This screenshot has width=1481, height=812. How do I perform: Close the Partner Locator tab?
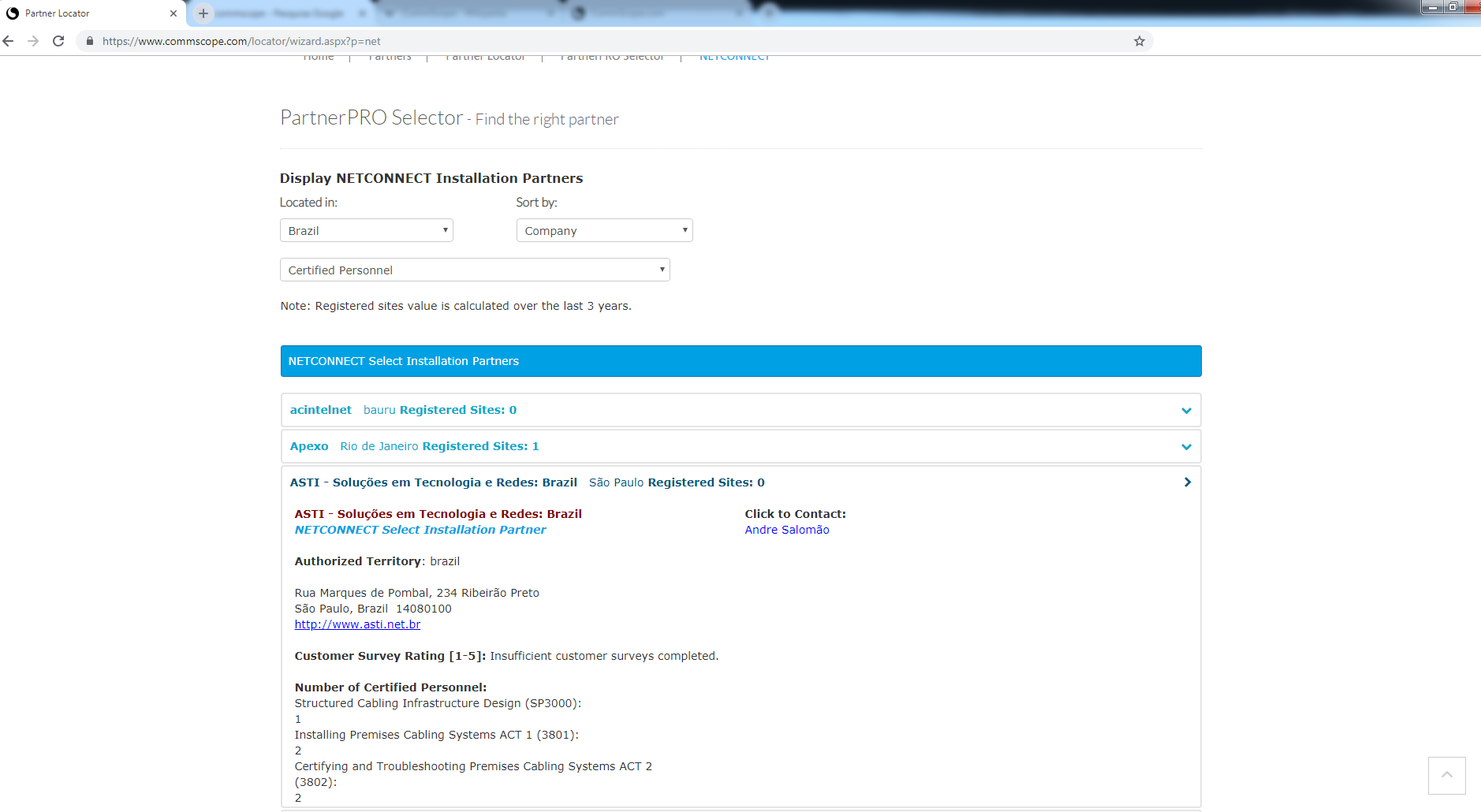point(173,13)
